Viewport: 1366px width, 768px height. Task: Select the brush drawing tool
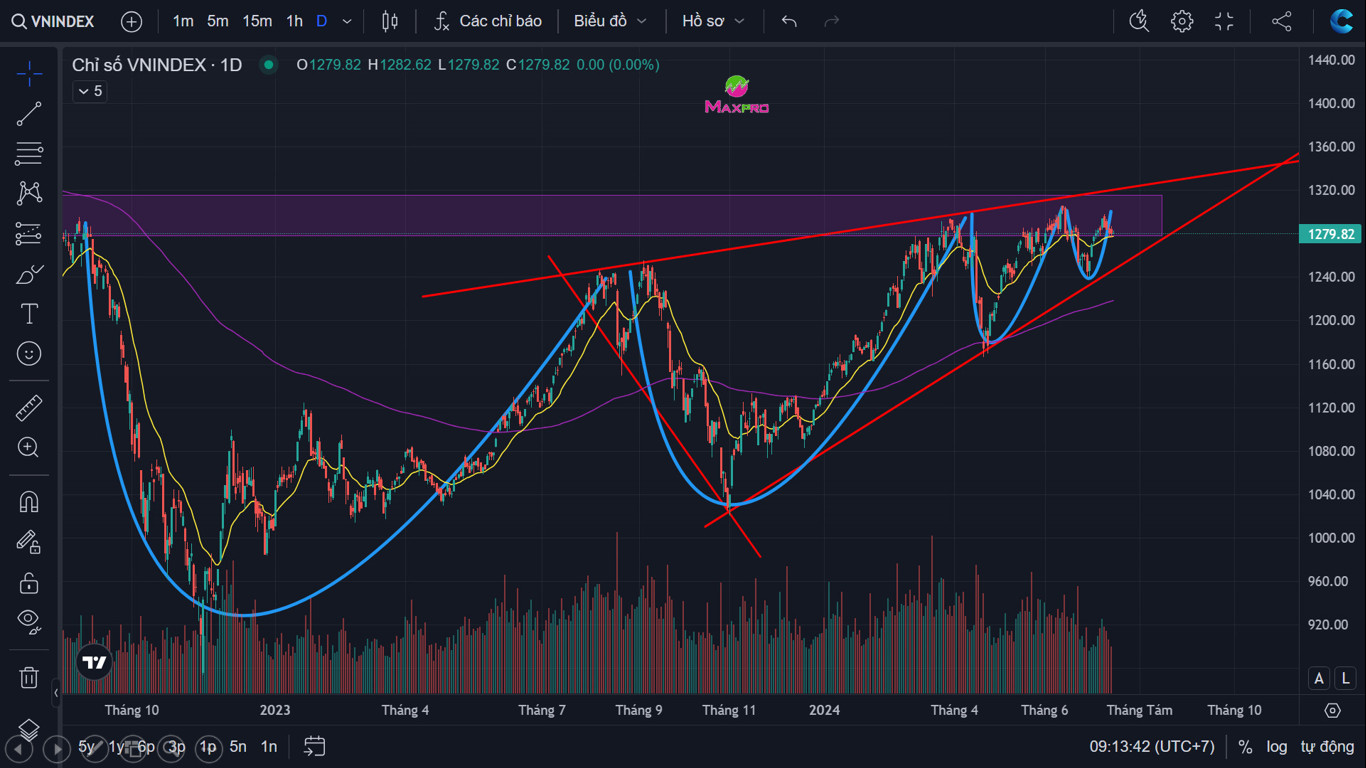pos(29,274)
